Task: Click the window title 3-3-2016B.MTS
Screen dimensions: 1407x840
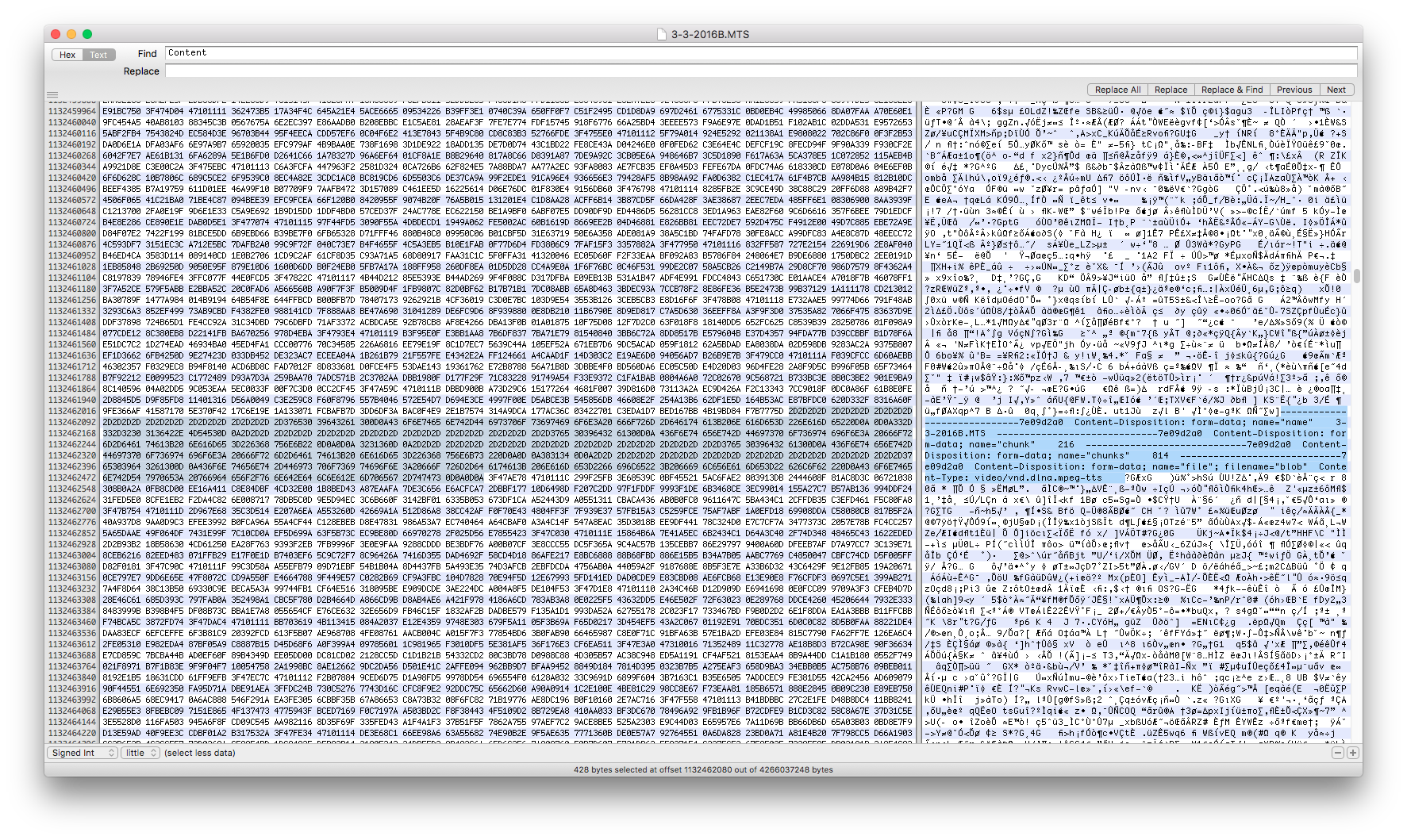Action: click(x=709, y=34)
